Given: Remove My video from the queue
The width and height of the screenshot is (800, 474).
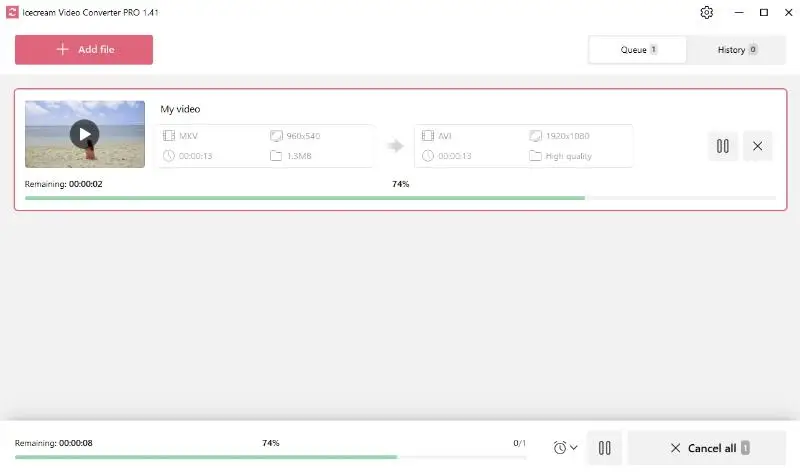Looking at the screenshot, I should [x=757, y=146].
